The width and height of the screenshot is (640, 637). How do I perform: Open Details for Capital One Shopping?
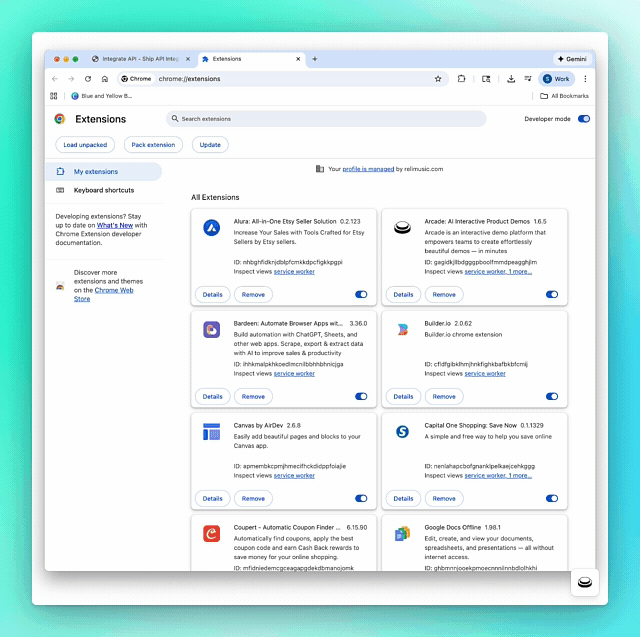pos(403,498)
